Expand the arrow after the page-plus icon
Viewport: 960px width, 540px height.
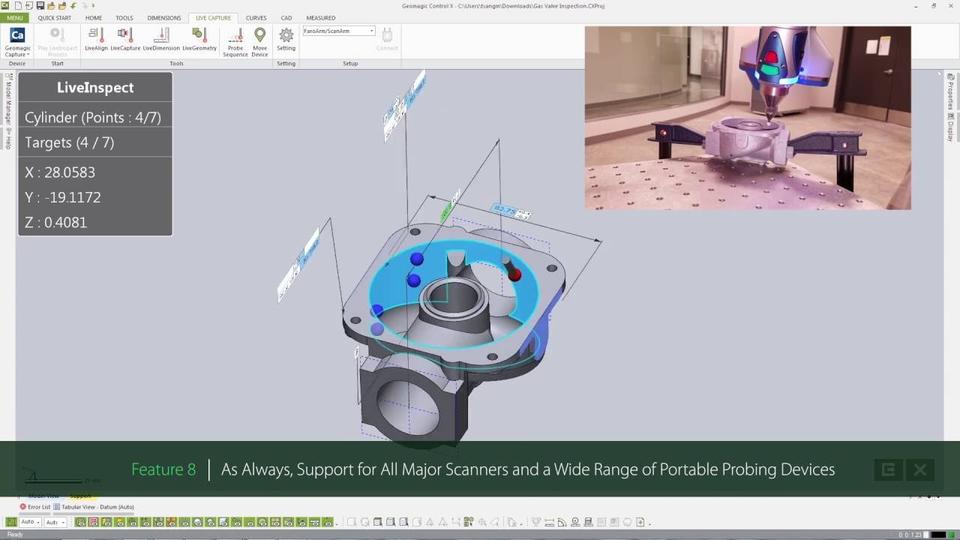pos(651,523)
